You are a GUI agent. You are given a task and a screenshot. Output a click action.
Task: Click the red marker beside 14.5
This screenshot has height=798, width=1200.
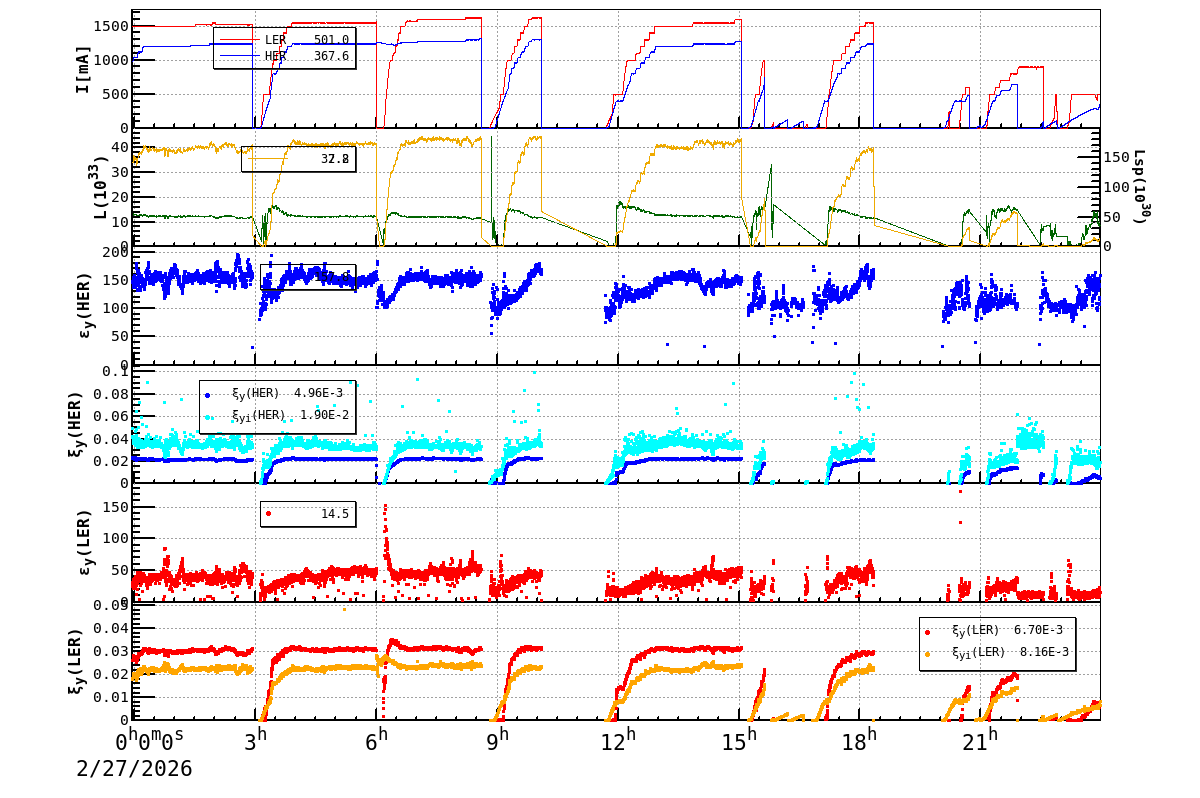268,514
